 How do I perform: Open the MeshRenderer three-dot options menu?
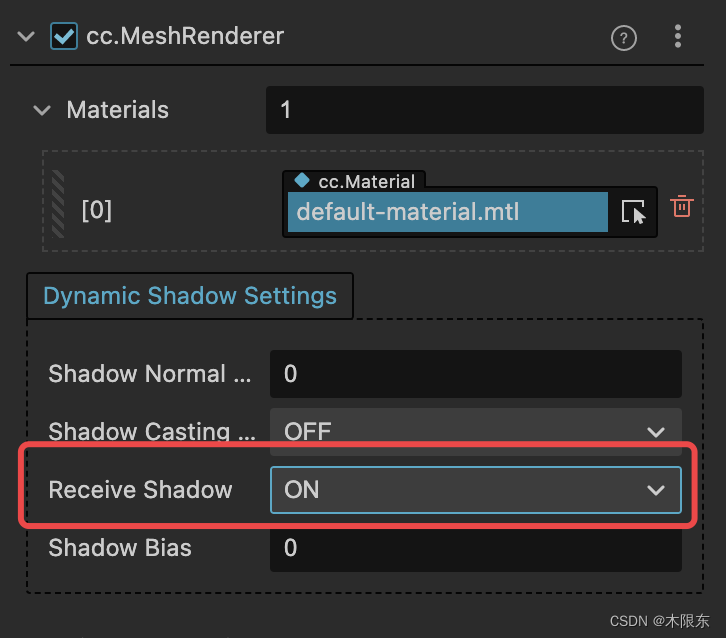(x=677, y=36)
